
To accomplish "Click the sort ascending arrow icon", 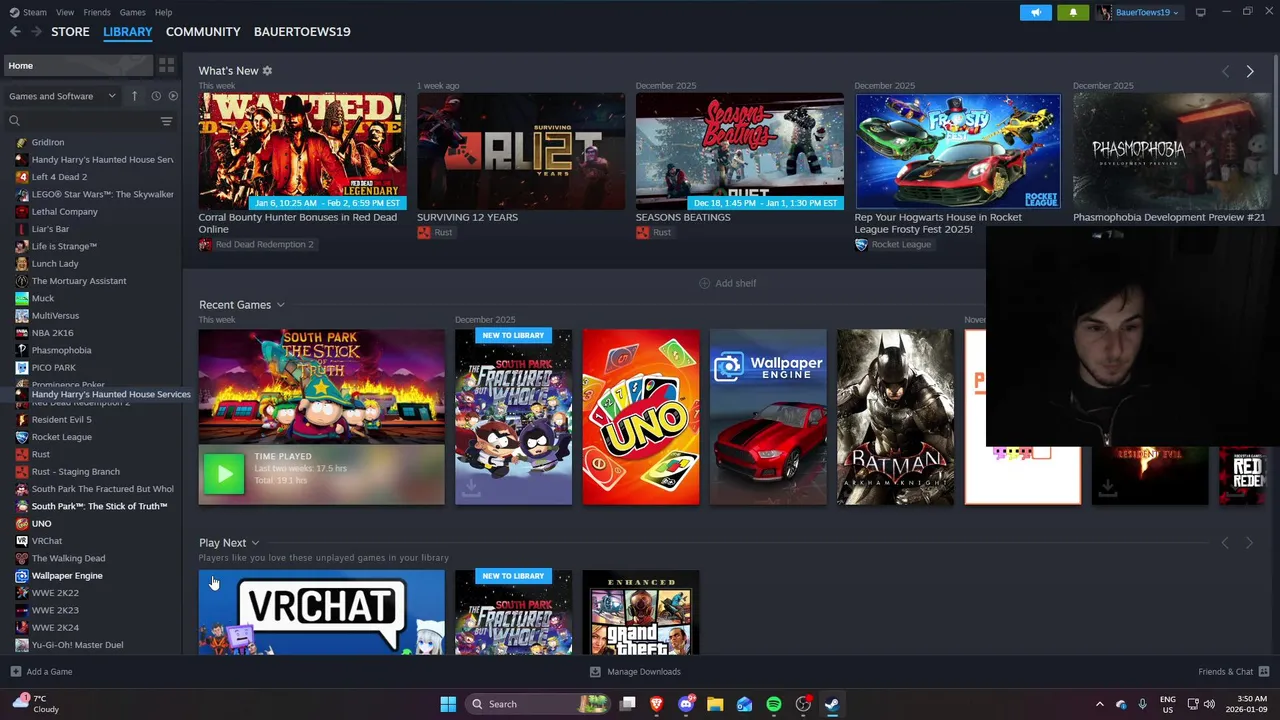I will [135, 96].
